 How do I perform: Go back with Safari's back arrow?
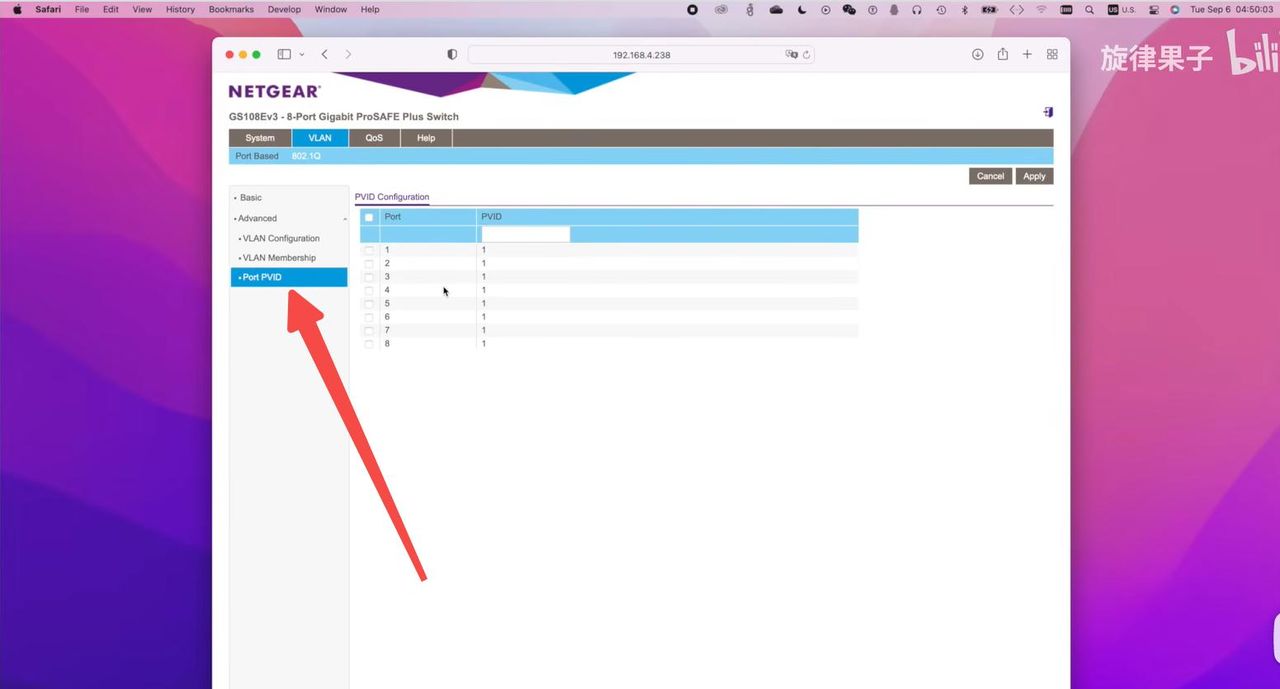pyautogui.click(x=324, y=54)
